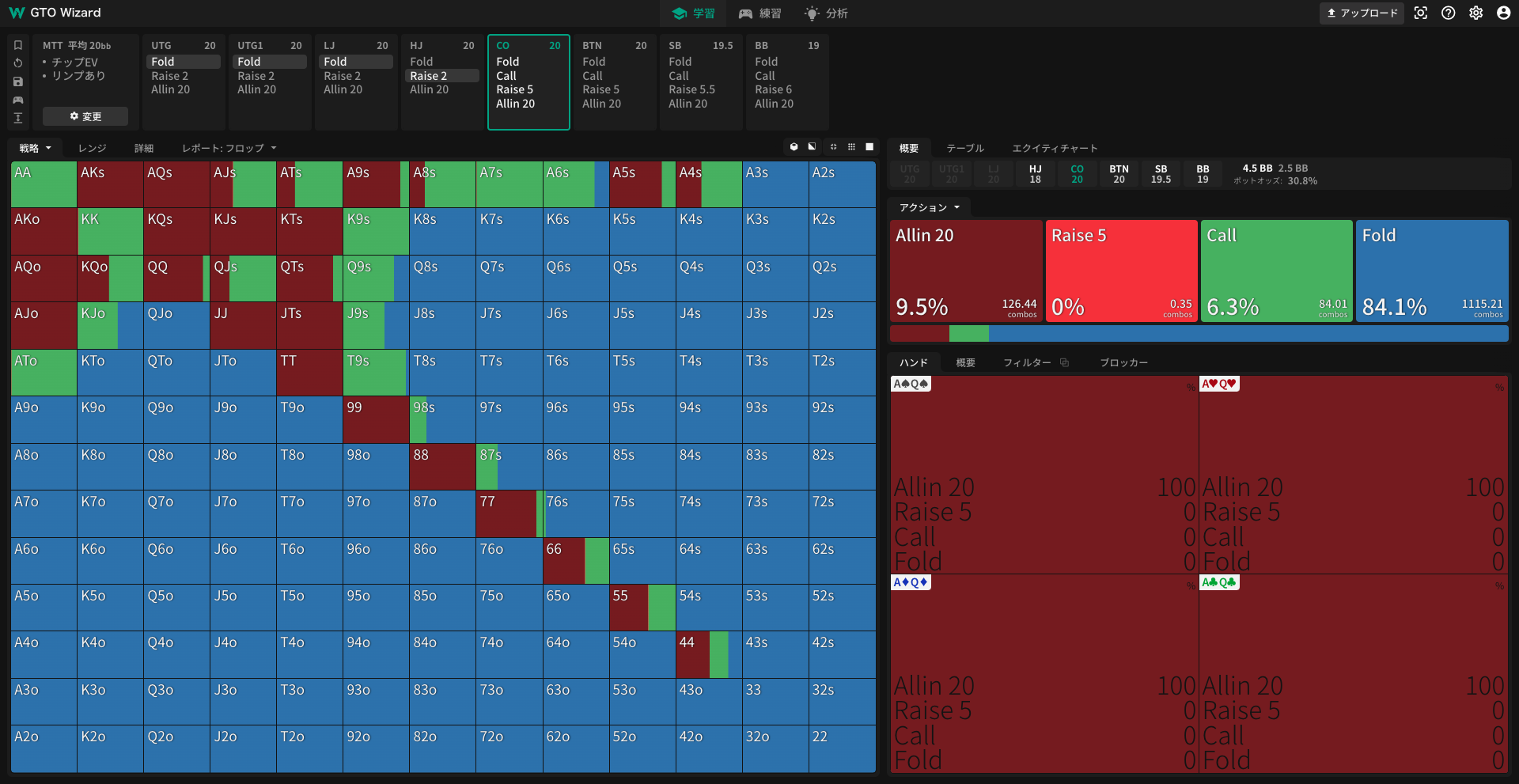
Task: Click the filter copy icon beside フィルター
Action: point(1065,362)
